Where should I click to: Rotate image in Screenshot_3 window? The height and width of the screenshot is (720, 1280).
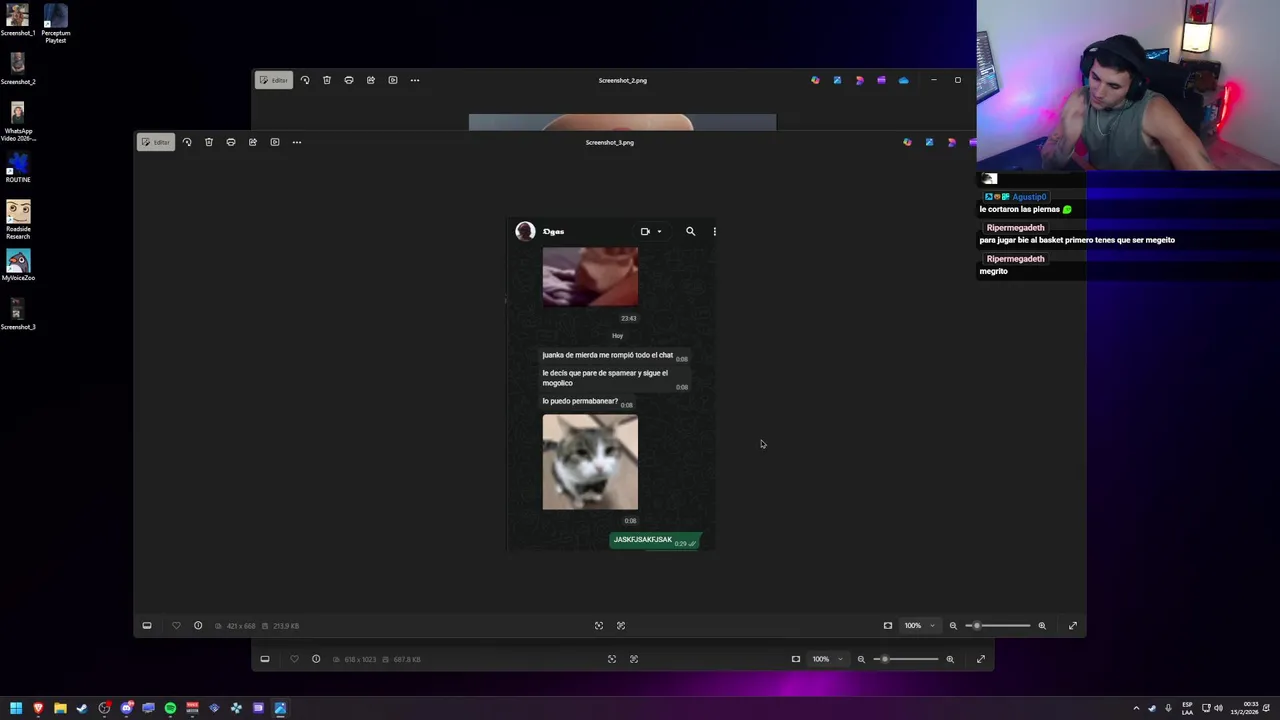(187, 142)
